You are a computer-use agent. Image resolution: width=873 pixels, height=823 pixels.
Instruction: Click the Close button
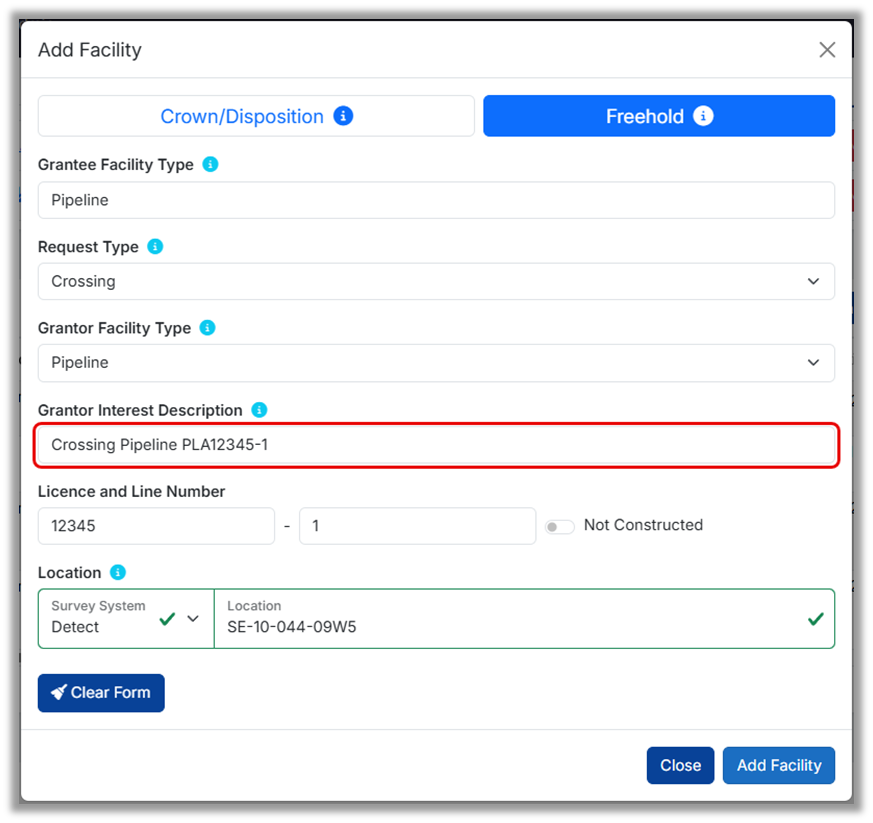click(x=680, y=765)
